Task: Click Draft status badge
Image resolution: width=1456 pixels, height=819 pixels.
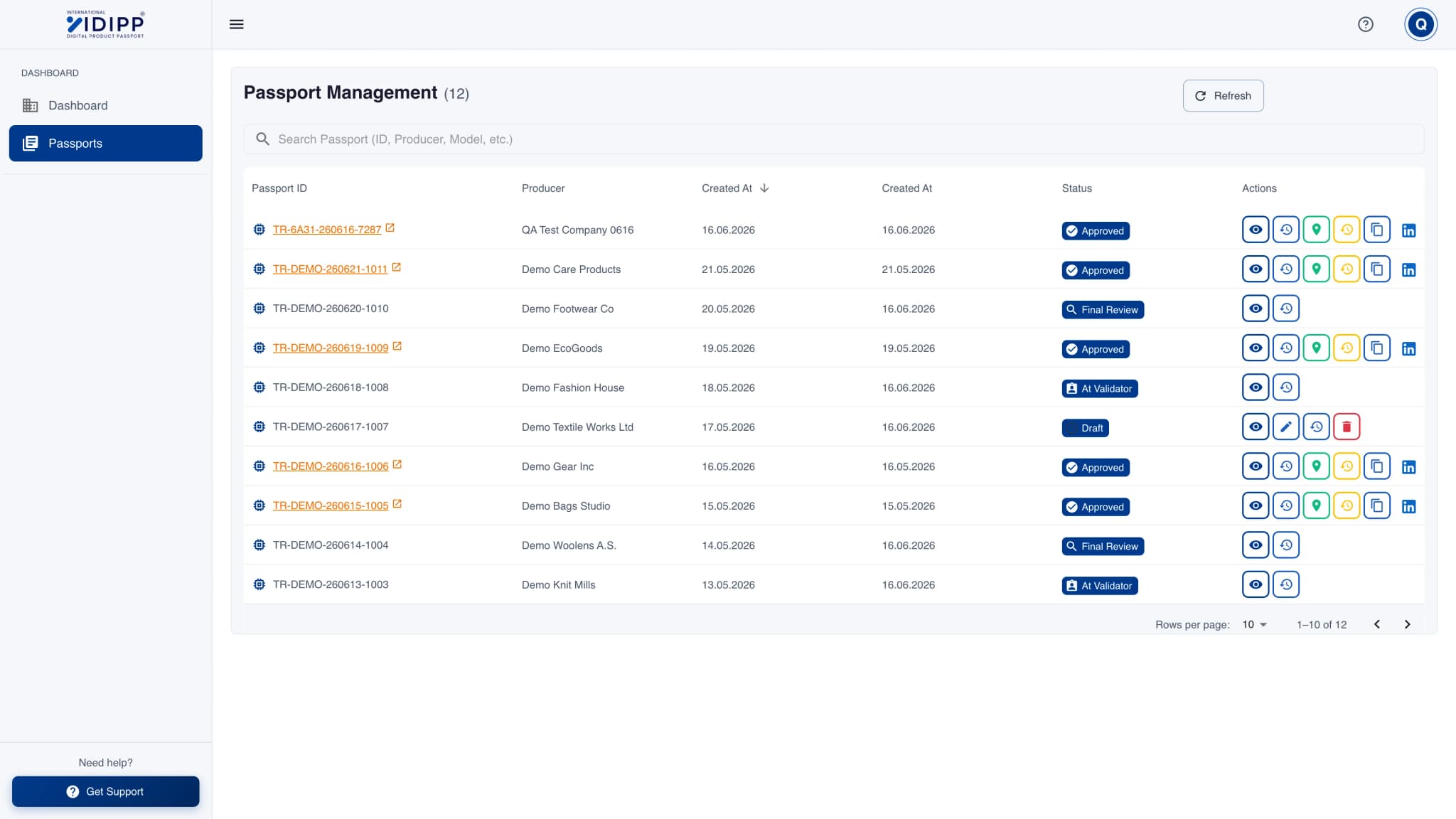Action: [x=1085, y=428]
